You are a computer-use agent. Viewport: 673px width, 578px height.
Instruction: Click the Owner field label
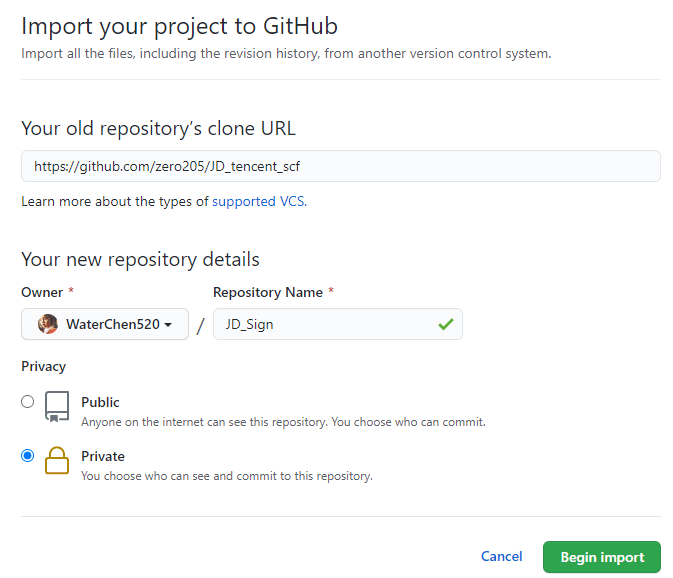41,292
